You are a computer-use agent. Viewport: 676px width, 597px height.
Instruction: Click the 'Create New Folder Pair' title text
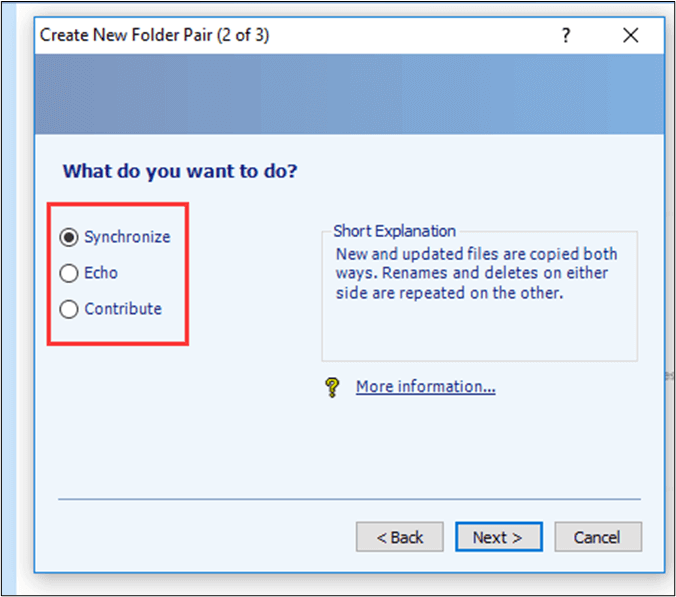(x=154, y=36)
